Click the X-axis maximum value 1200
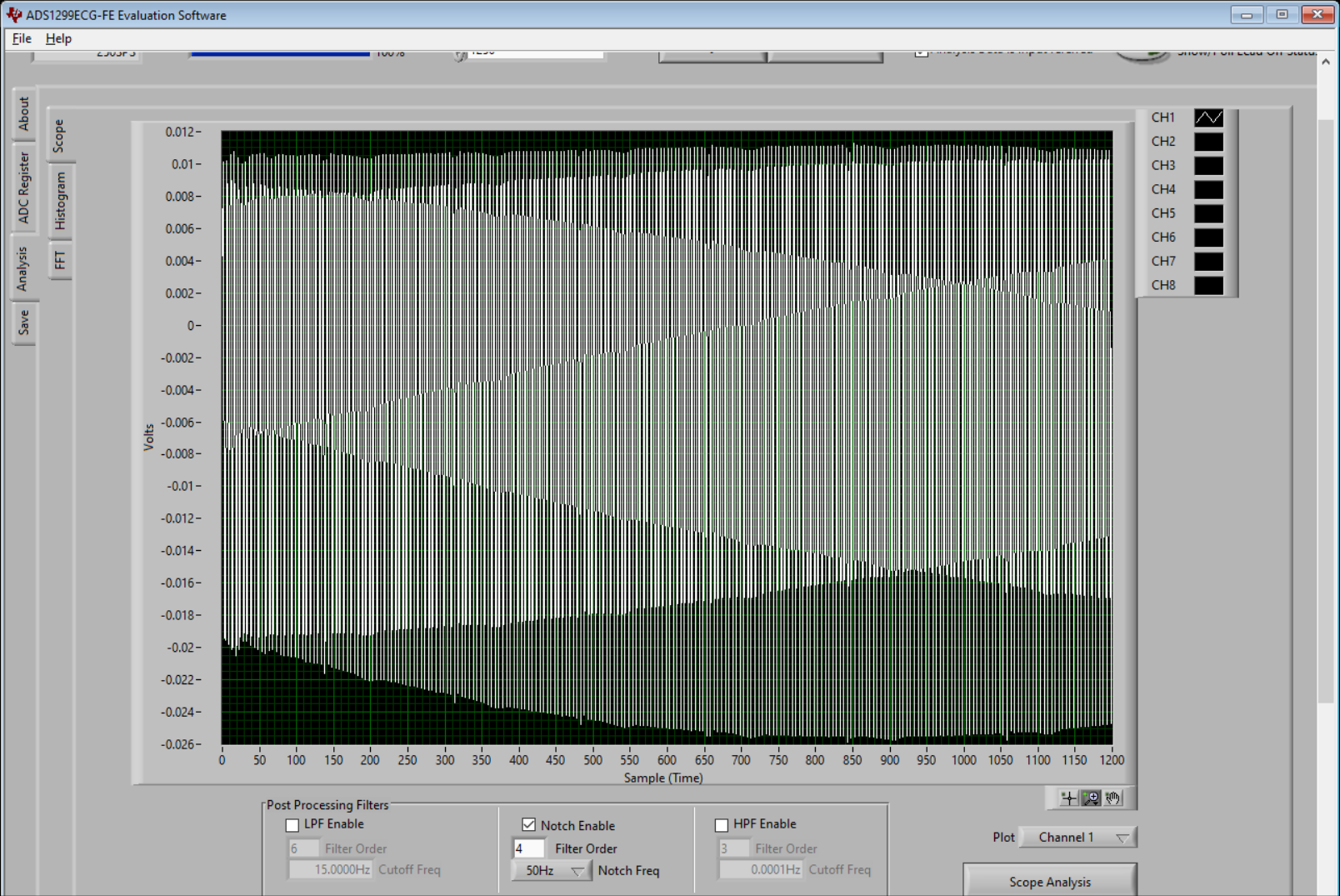 (1112, 760)
